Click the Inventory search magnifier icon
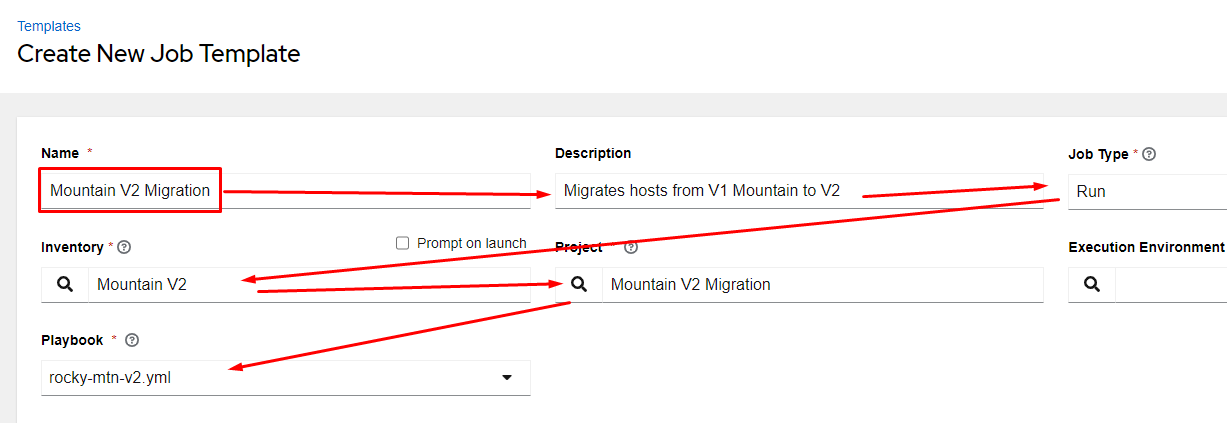Screen dimensions: 1227x423 pyautogui.click(x=65, y=285)
